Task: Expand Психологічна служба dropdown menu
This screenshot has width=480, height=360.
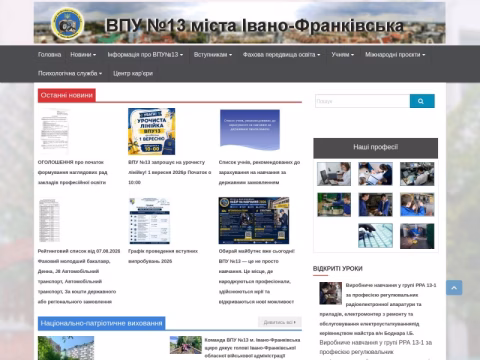Action: coord(70,73)
